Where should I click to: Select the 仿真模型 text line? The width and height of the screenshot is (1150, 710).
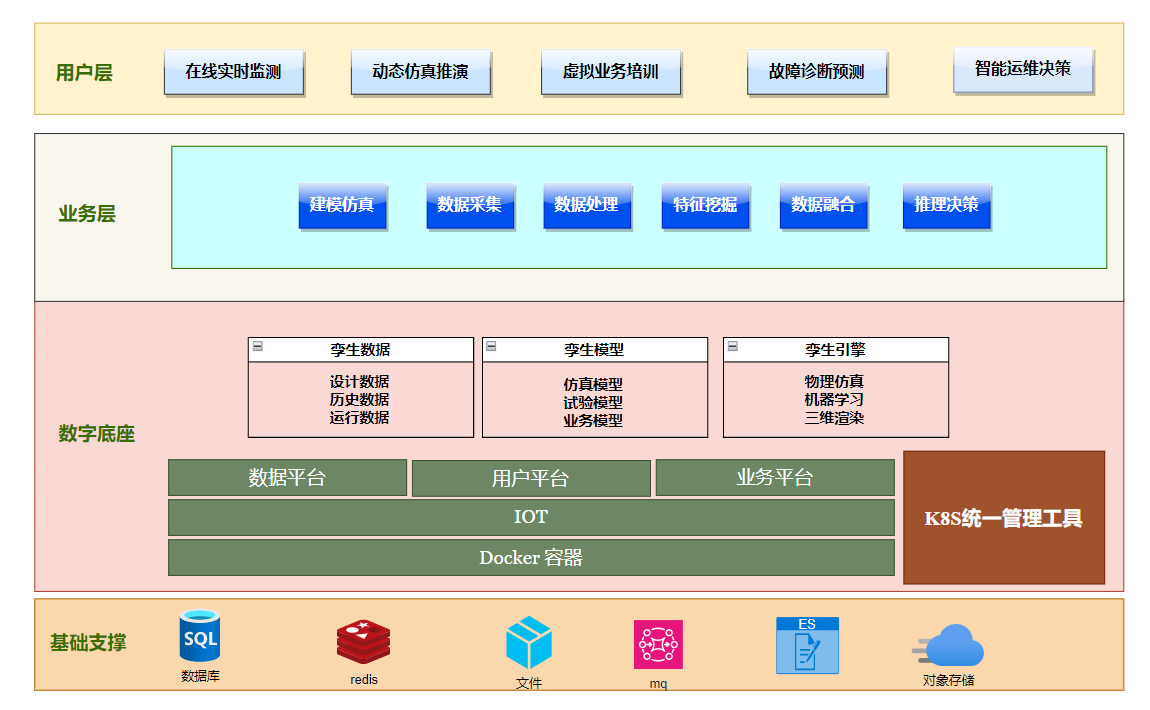[593, 385]
